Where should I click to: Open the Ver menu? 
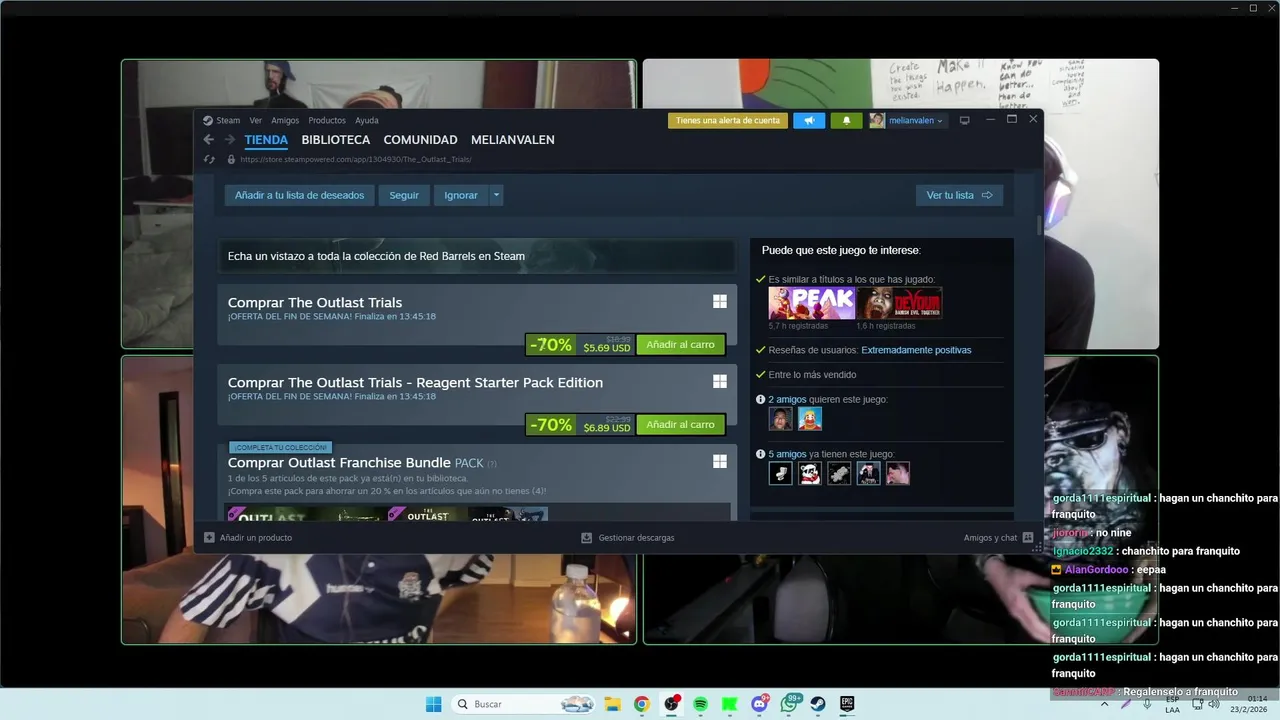click(x=256, y=120)
